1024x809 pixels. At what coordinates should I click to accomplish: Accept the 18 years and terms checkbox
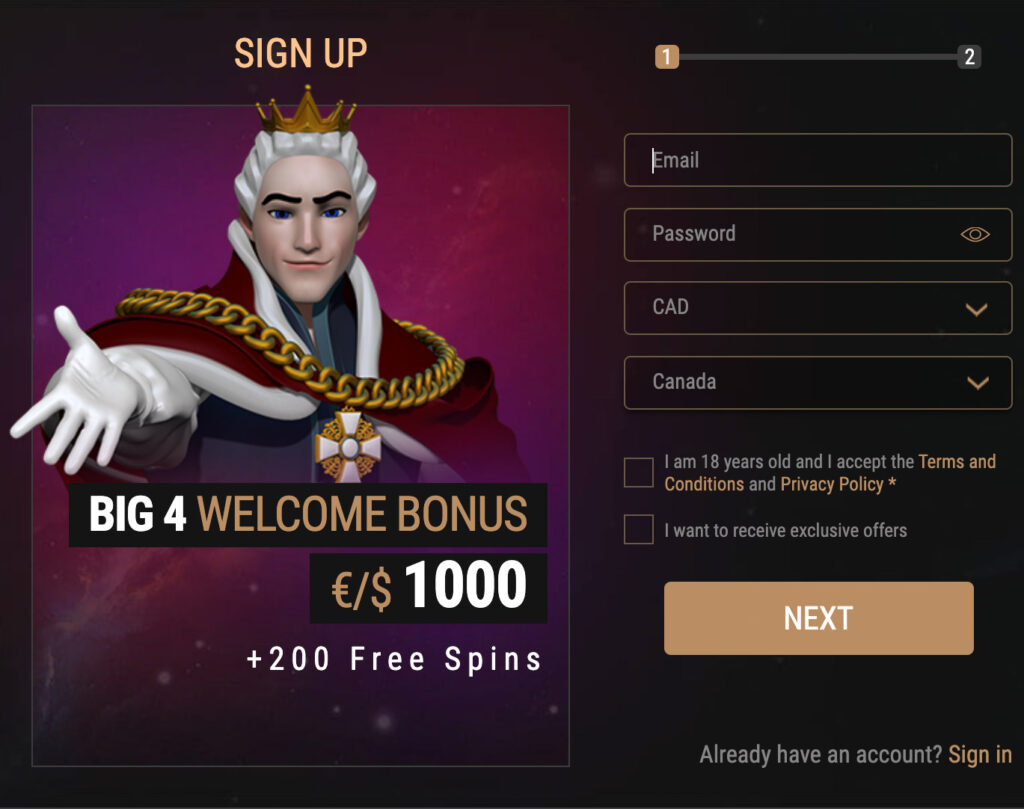(x=639, y=472)
